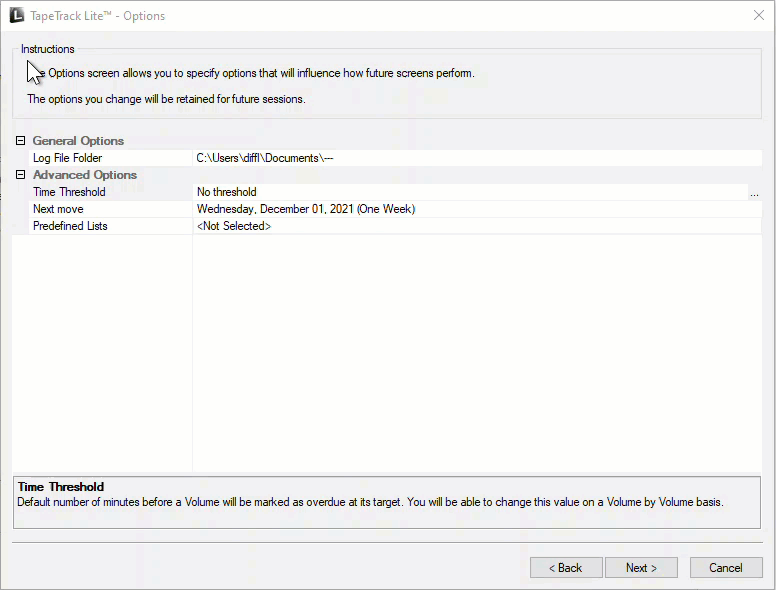Click the Time Threshold description heading at the bottom
Screen dimensions: 776x590
(61, 487)
